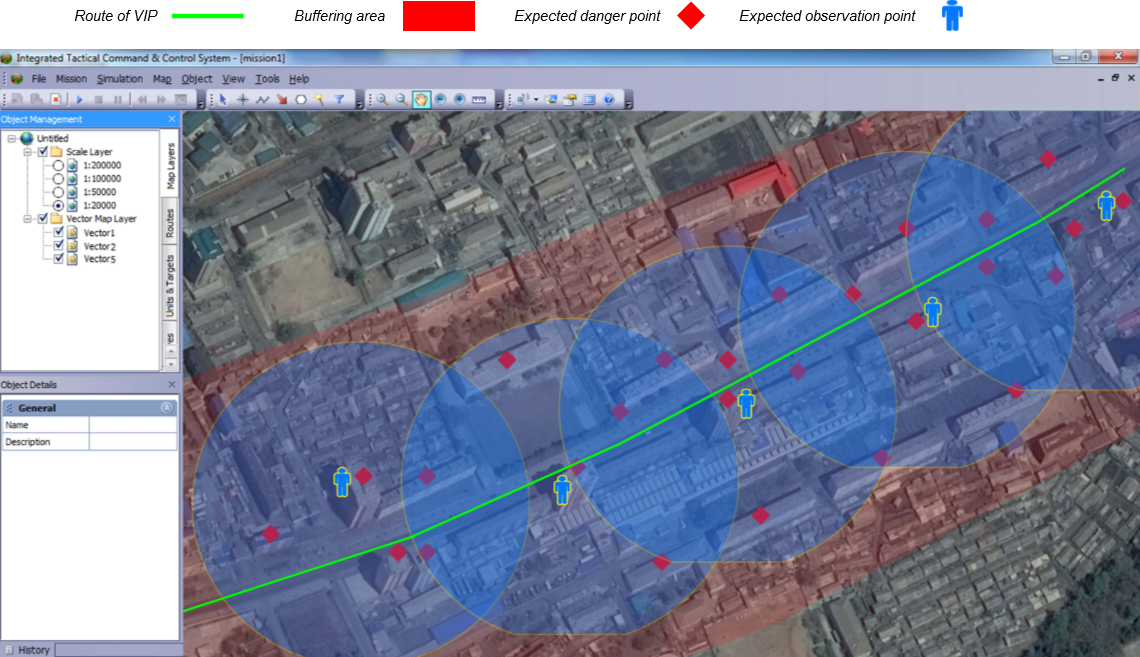Open the Simulation menu
The image size is (1140, 657).
119,79
